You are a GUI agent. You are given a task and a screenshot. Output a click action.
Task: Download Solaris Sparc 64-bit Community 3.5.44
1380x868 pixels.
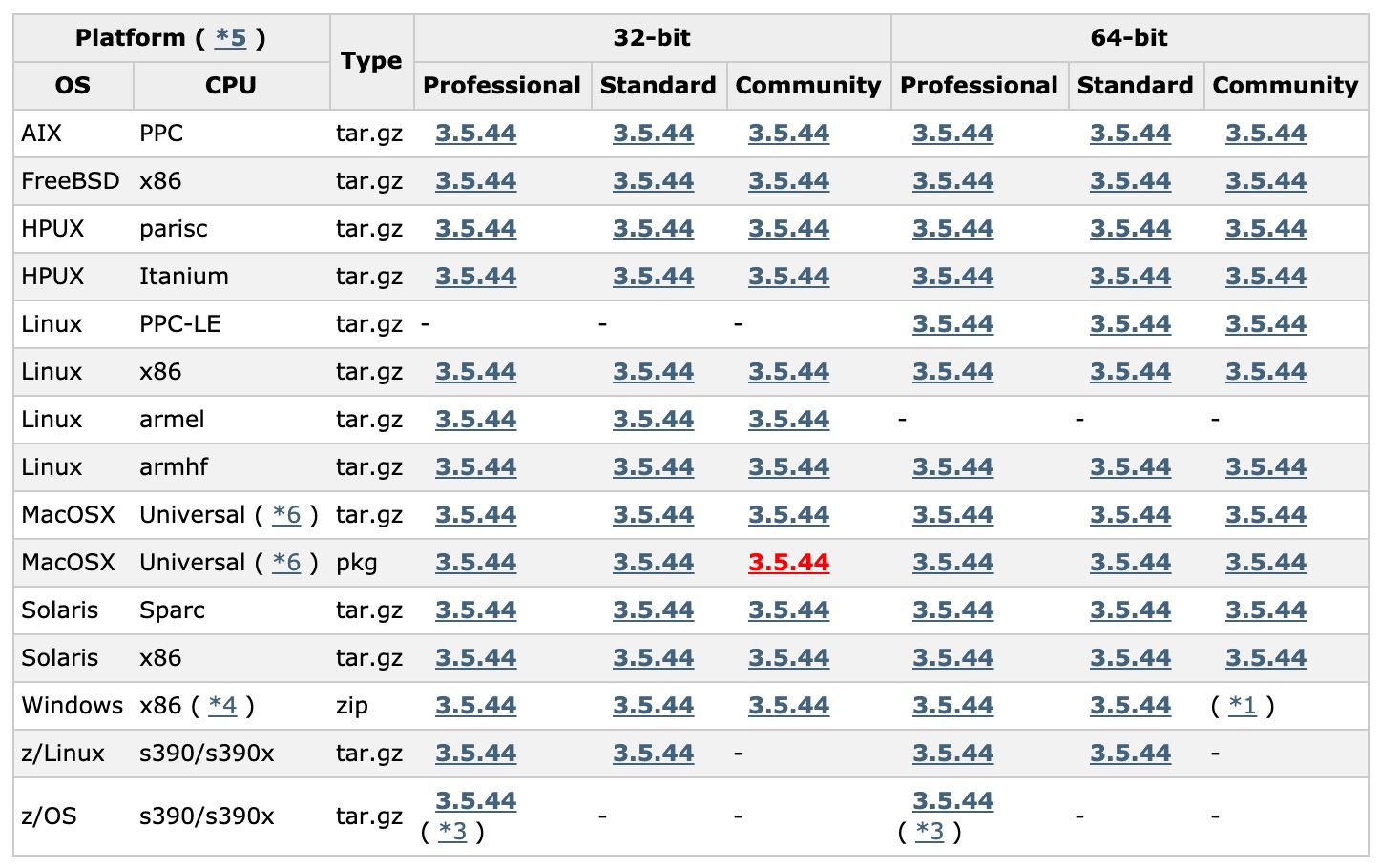[1265, 610]
